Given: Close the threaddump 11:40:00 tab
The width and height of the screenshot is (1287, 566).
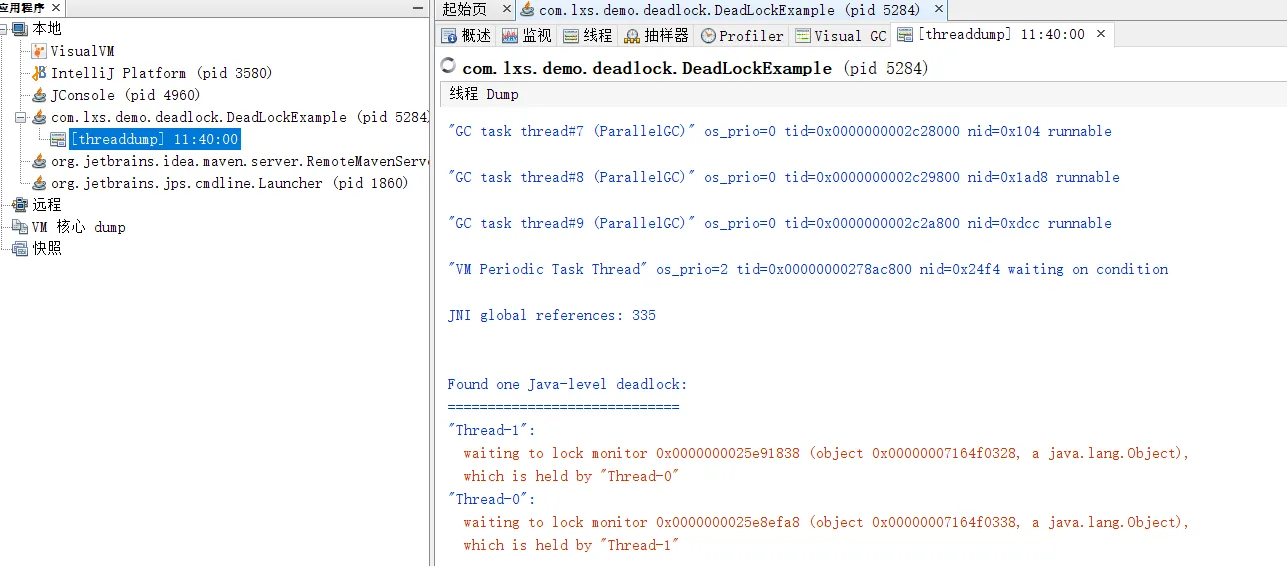Looking at the screenshot, I should pos(1101,33).
